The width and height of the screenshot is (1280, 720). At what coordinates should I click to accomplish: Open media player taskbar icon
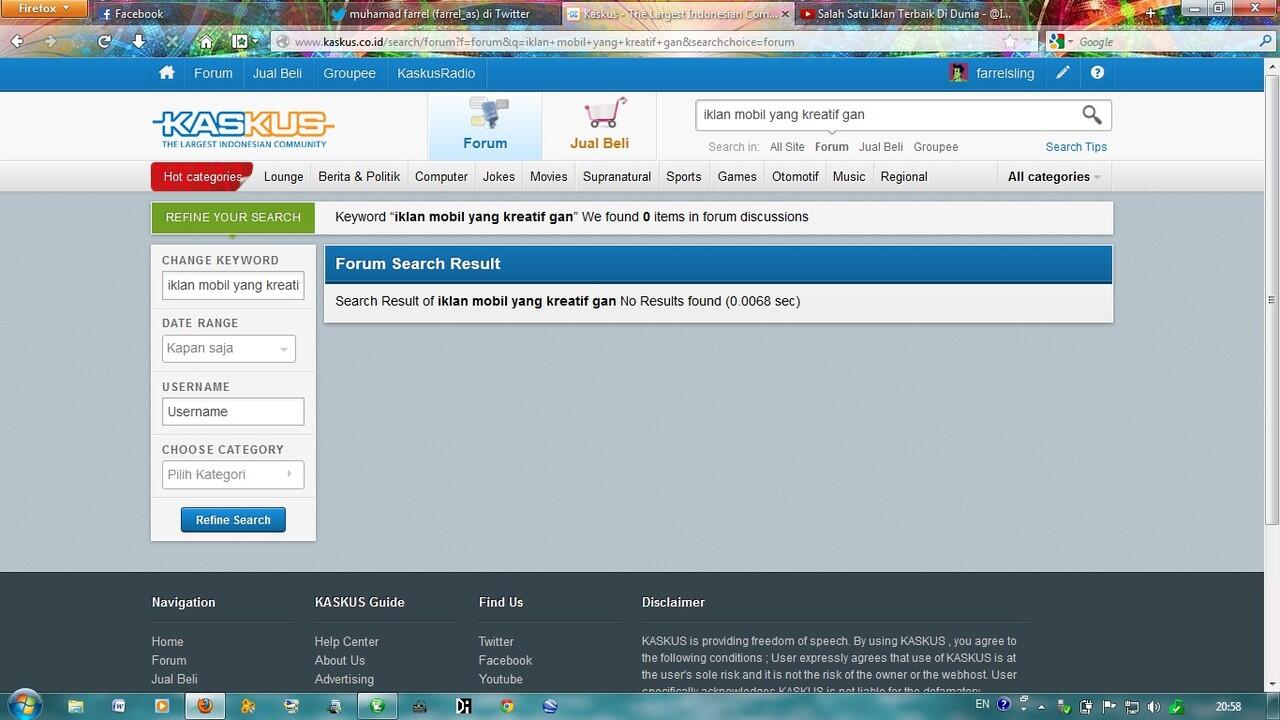click(x=162, y=706)
